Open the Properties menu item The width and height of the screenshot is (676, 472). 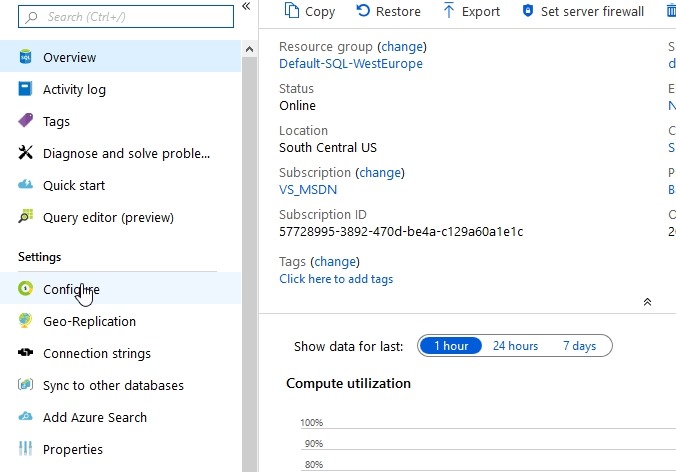(72, 449)
